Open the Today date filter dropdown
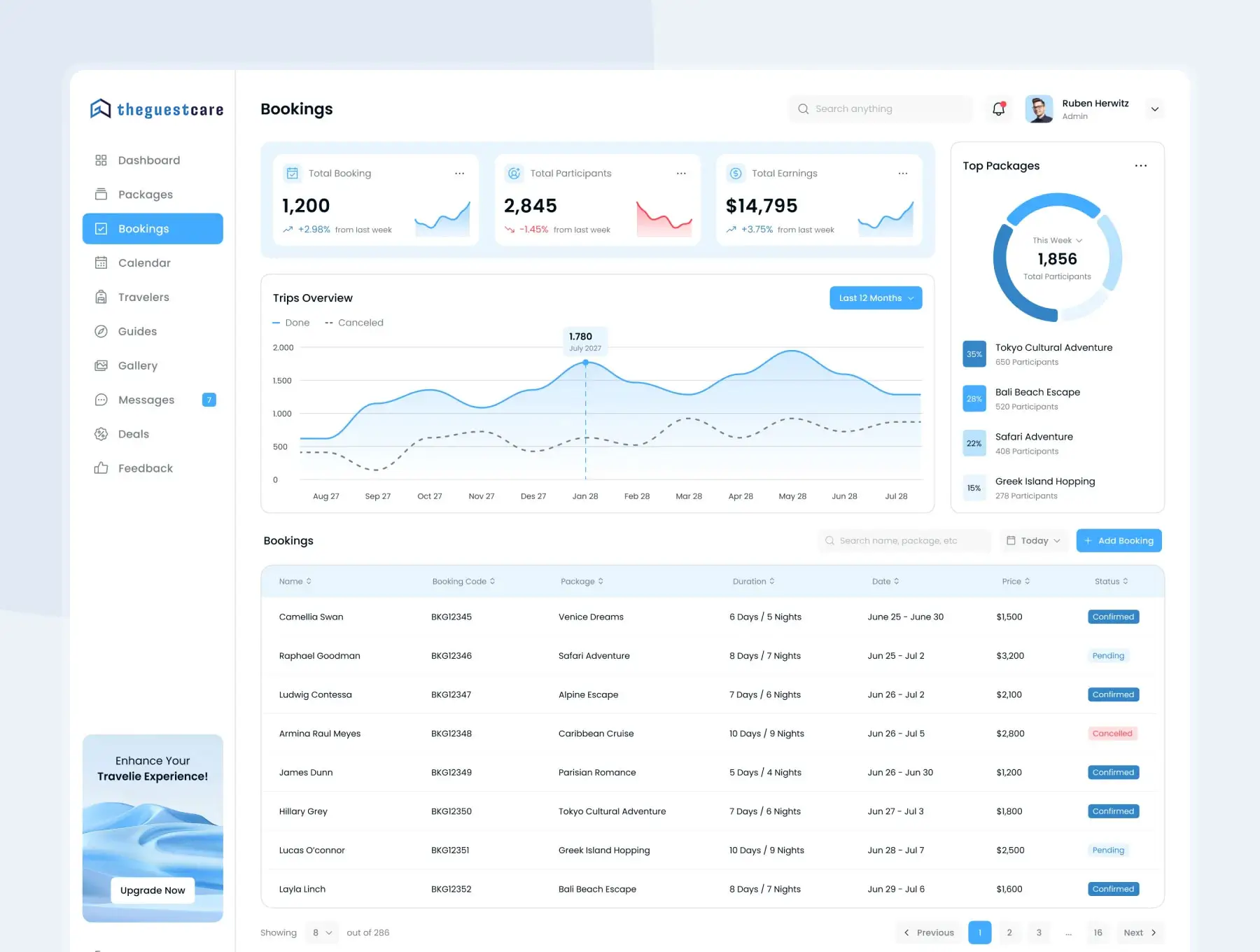Viewport: 1260px width, 952px height. (1033, 541)
